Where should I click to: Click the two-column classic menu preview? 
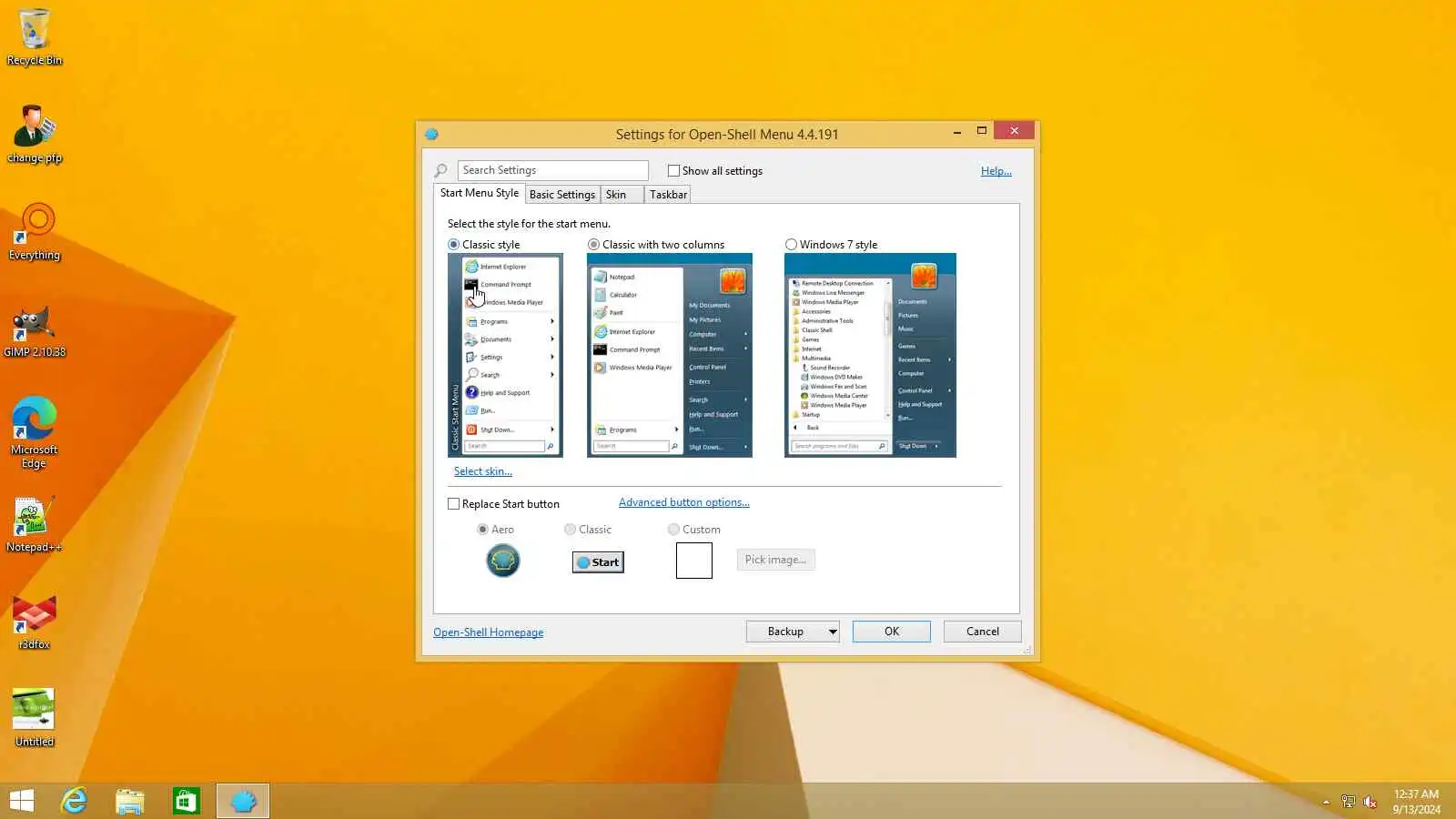(x=670, y=355)
